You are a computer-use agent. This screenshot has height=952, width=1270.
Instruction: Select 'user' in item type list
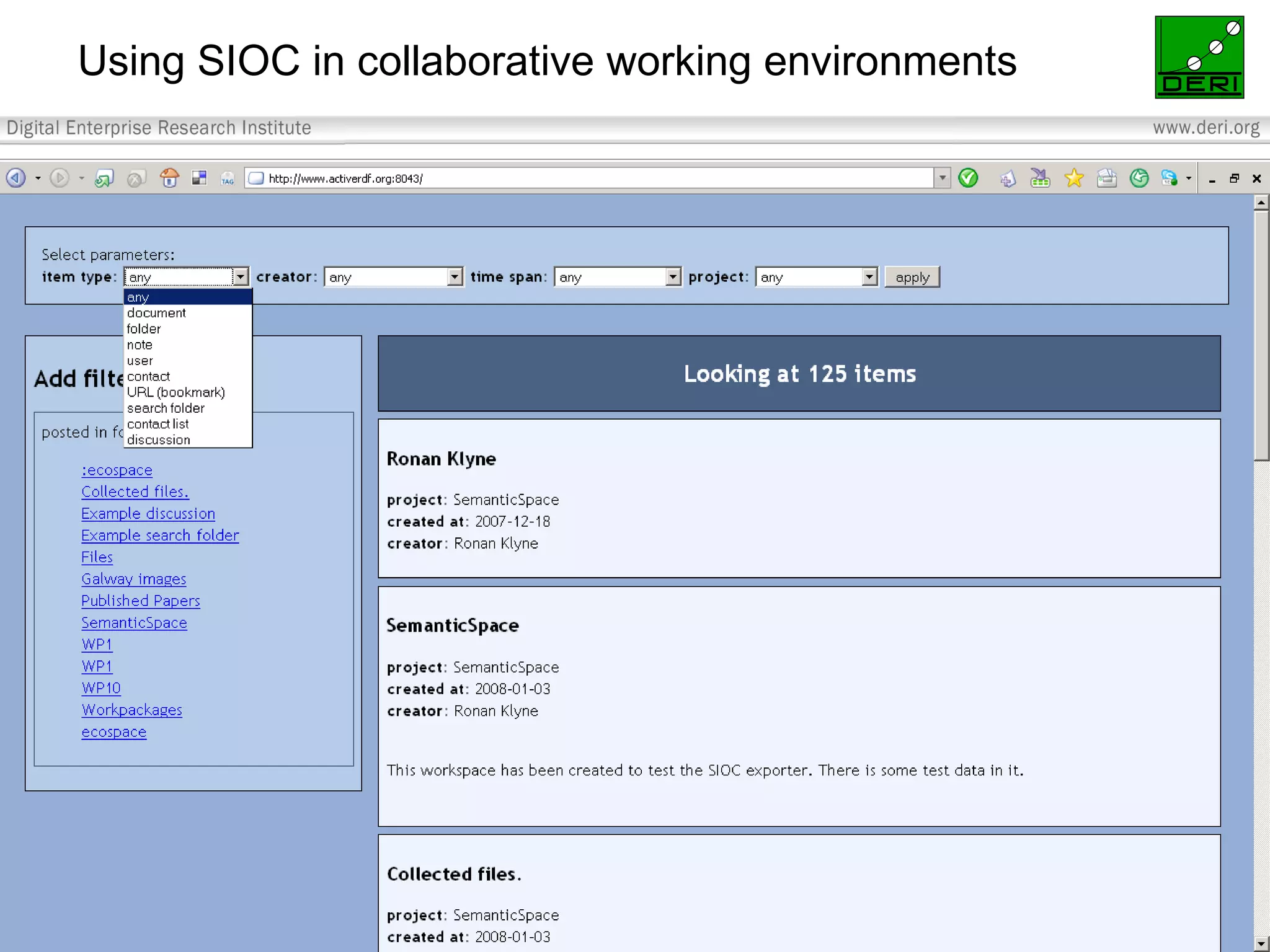click(188, 361)
